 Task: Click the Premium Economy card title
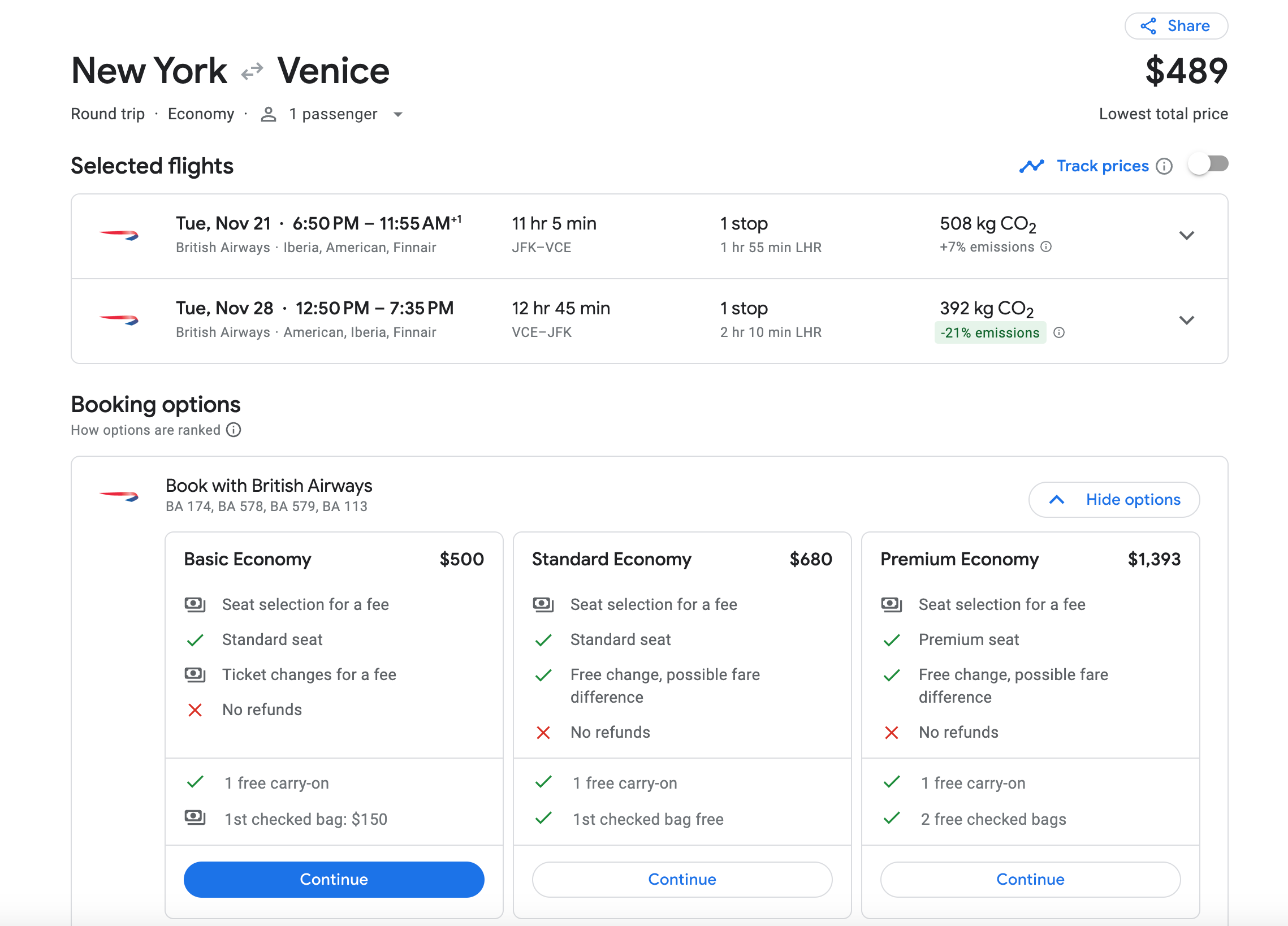959,560
